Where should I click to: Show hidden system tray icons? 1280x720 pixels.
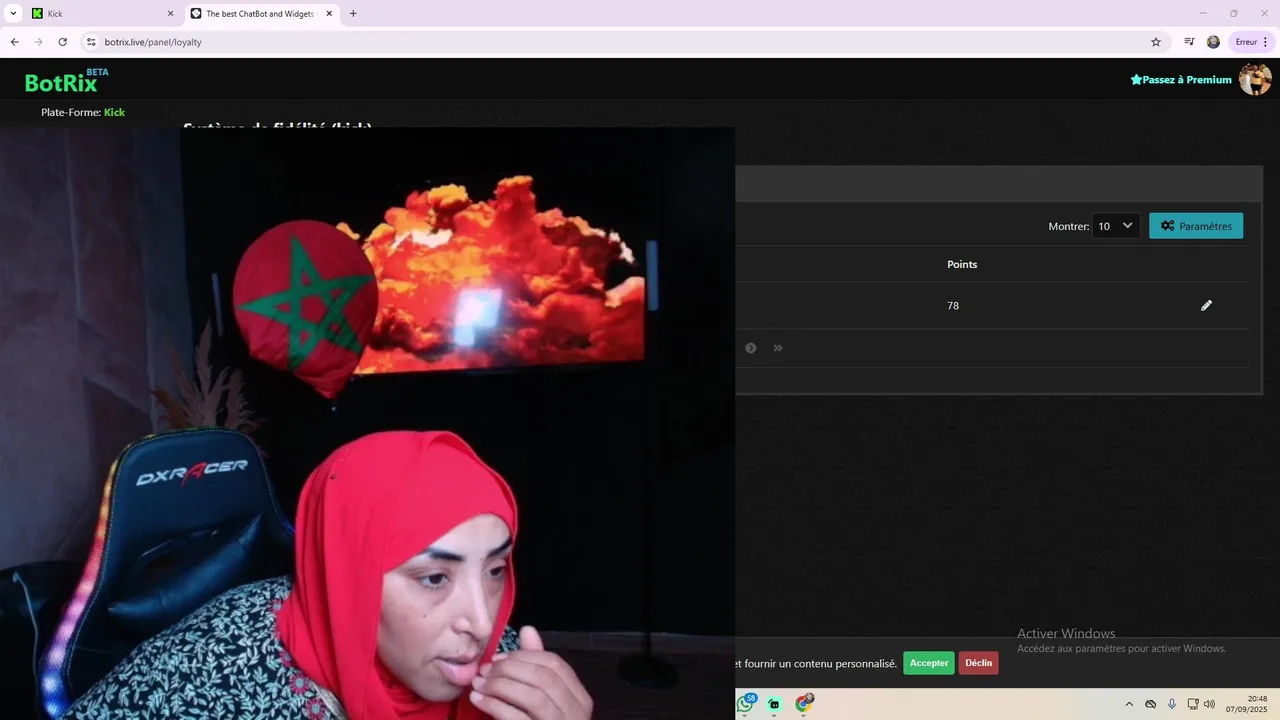tap(1129, 704)
